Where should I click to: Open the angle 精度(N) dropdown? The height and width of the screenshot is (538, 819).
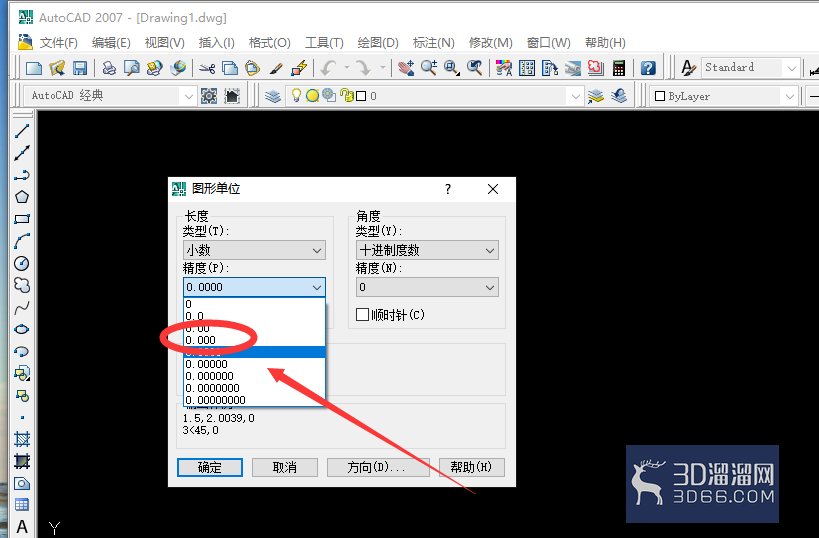tap(427, 287)
